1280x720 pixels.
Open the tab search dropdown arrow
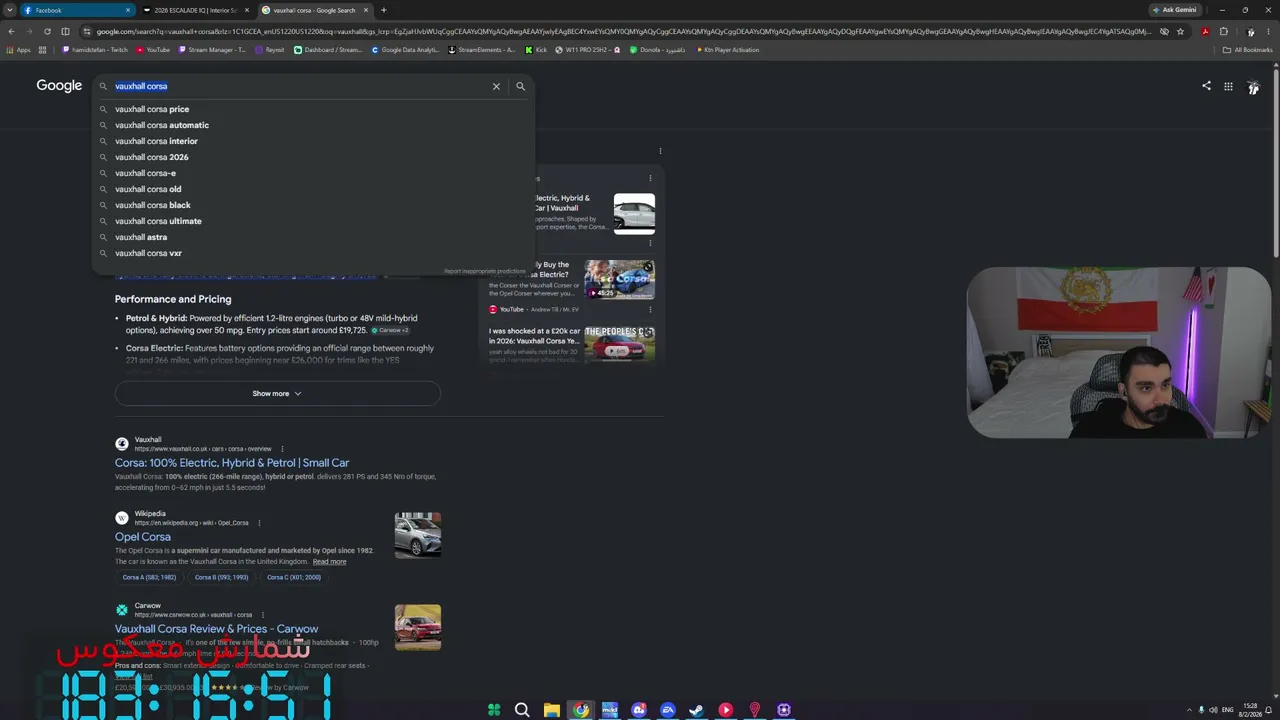[9, 10]
